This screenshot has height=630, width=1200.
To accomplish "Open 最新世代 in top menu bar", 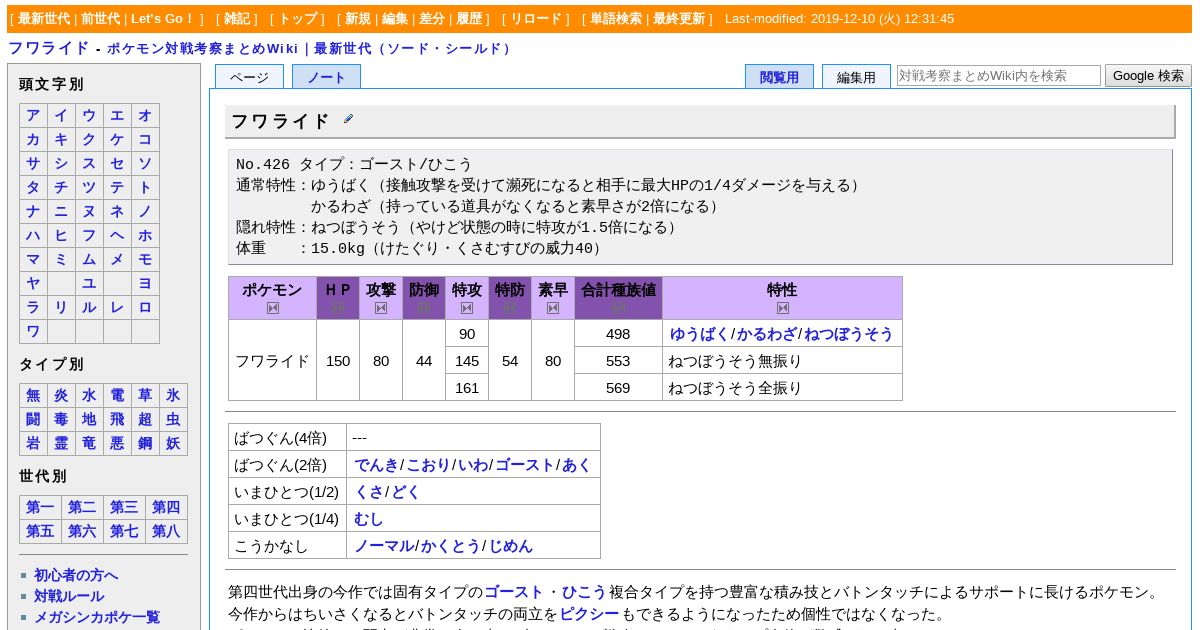I will [x=44, y=19].
